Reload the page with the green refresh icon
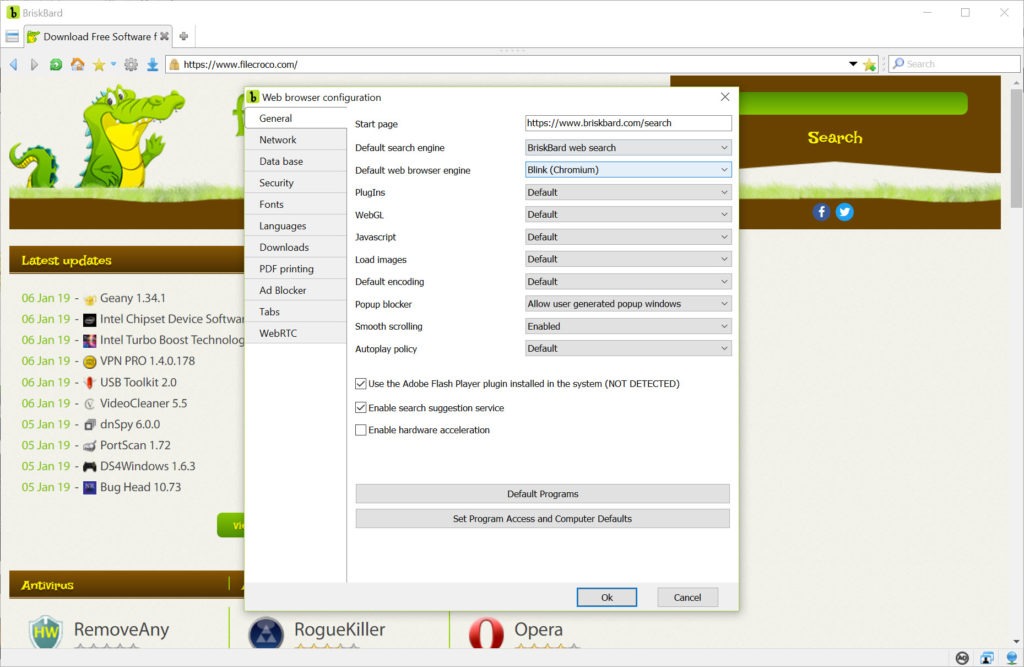Screen dimensions: 1024x667 (x=56, y=64)
